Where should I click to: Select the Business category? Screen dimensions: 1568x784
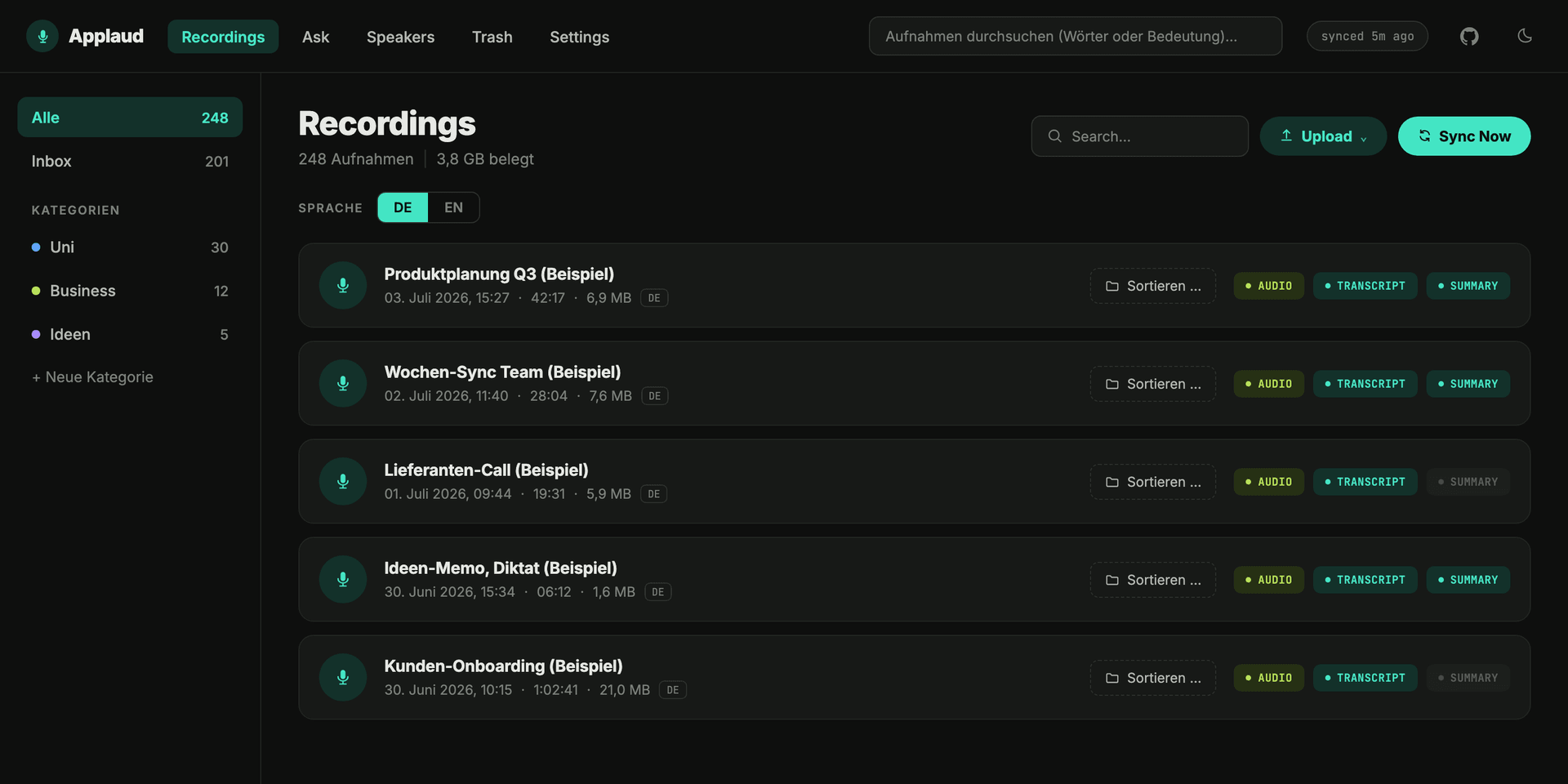point(130,291)
